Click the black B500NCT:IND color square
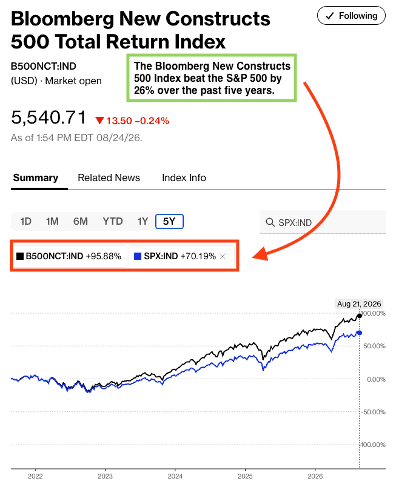This screenshot has height=487, width=396. coord(20,256)
